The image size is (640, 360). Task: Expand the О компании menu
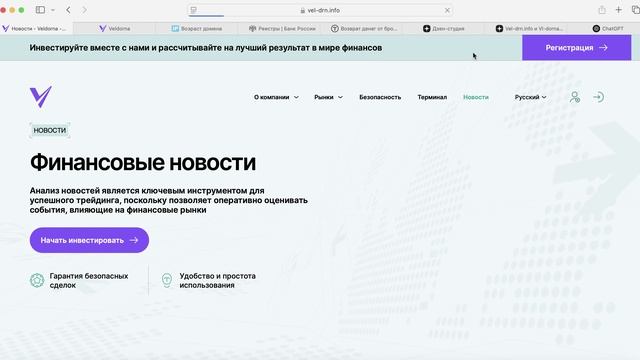276,97
